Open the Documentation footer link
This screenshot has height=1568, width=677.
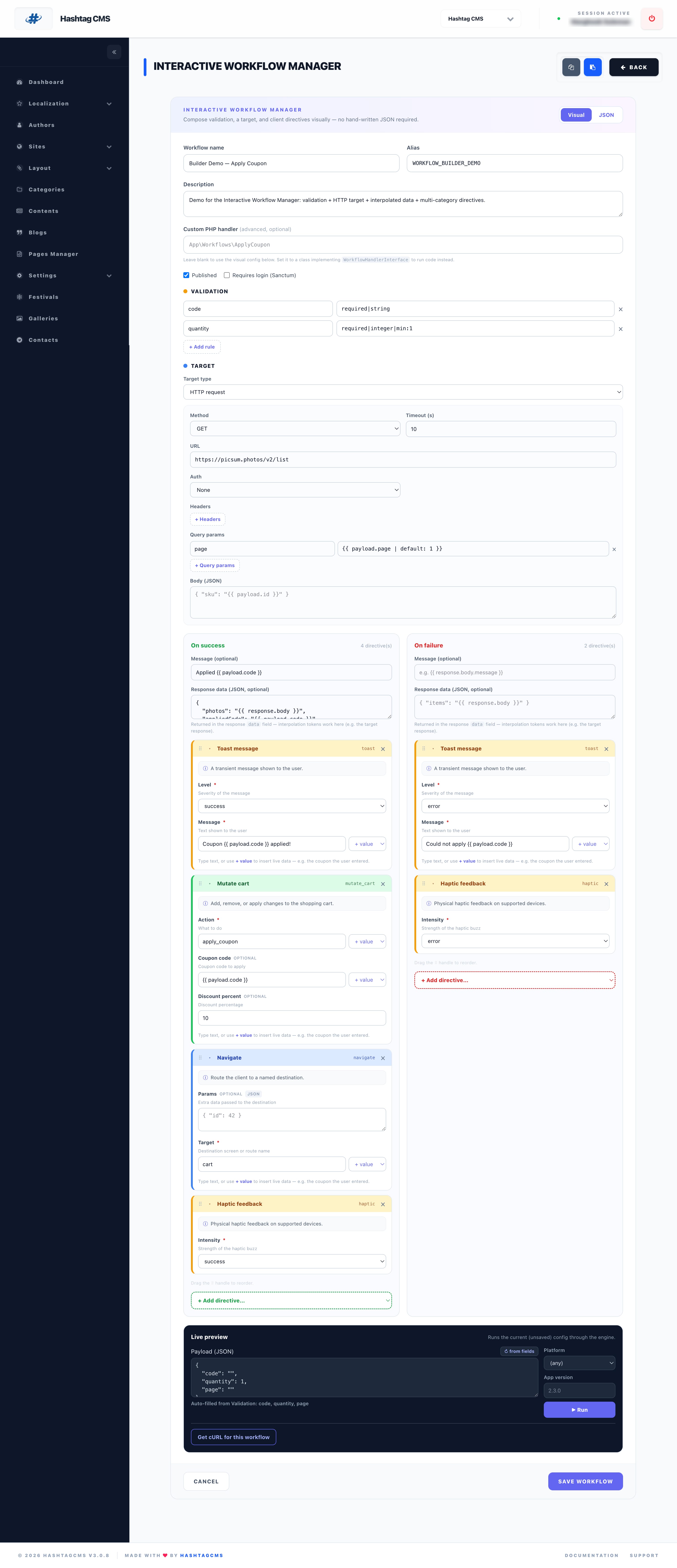click(591, 1555)
